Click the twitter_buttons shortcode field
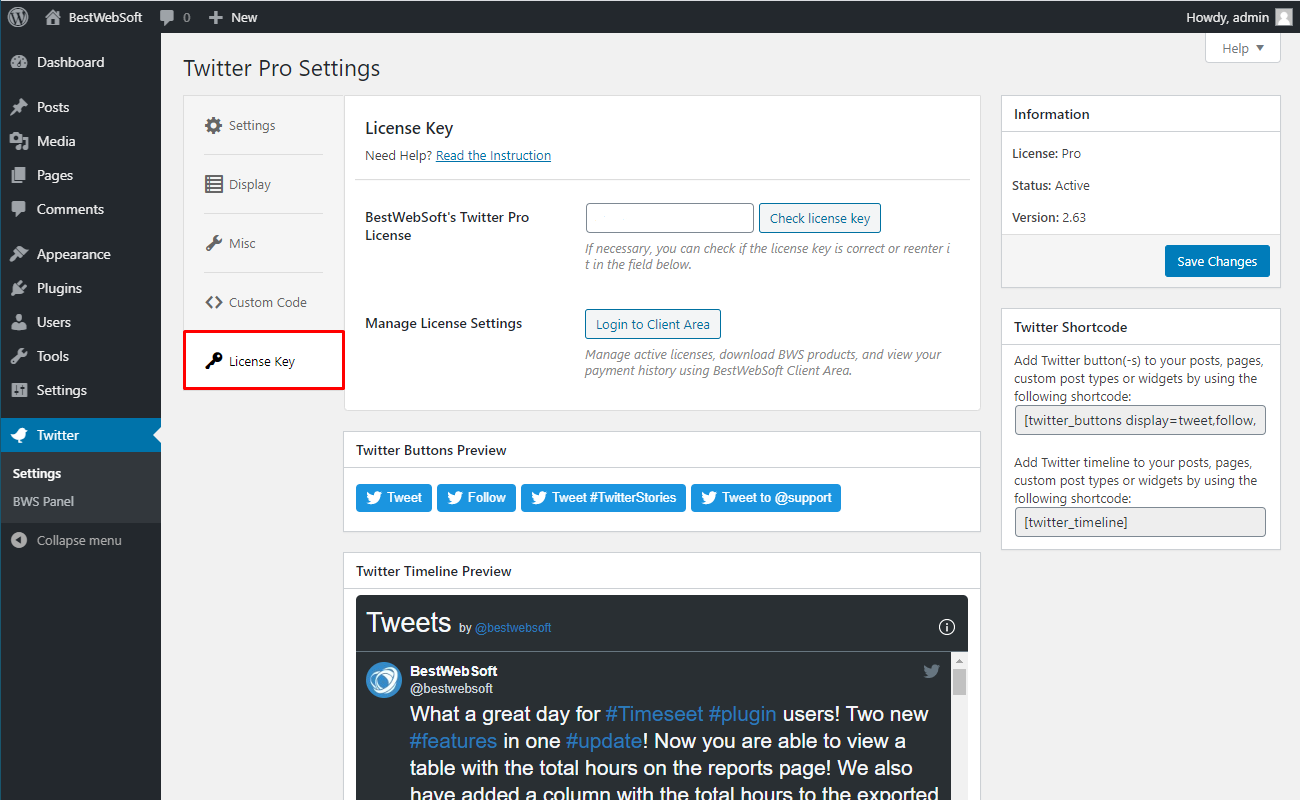 [x=1140, y=420]
